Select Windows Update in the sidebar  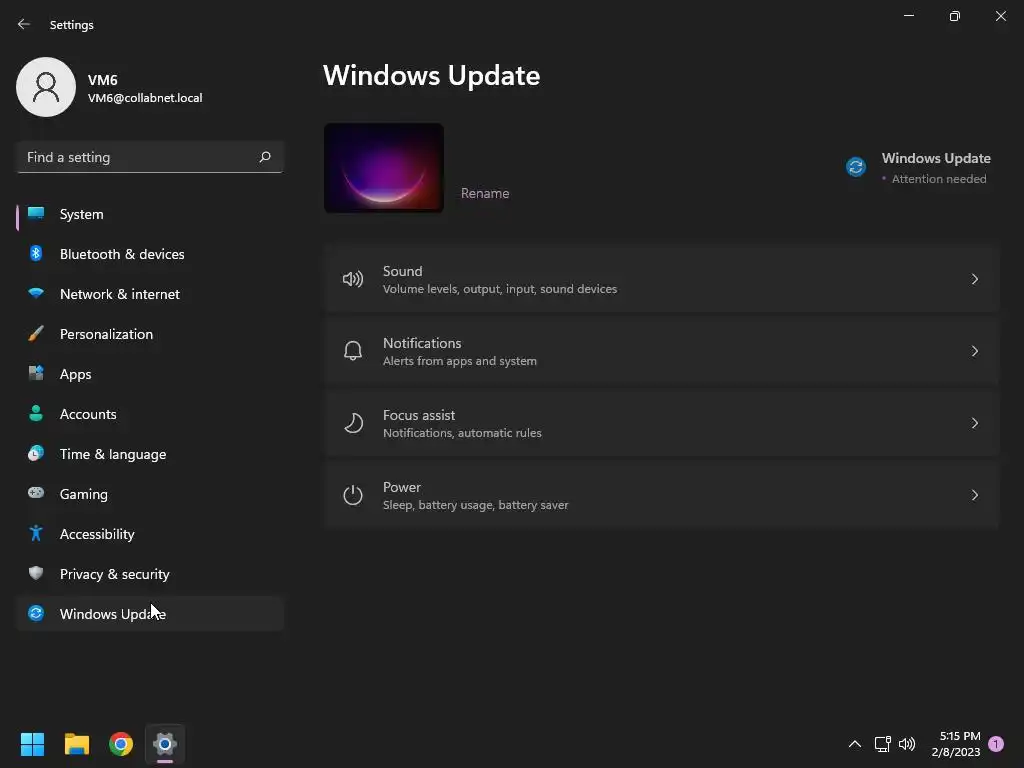point(150,614)
